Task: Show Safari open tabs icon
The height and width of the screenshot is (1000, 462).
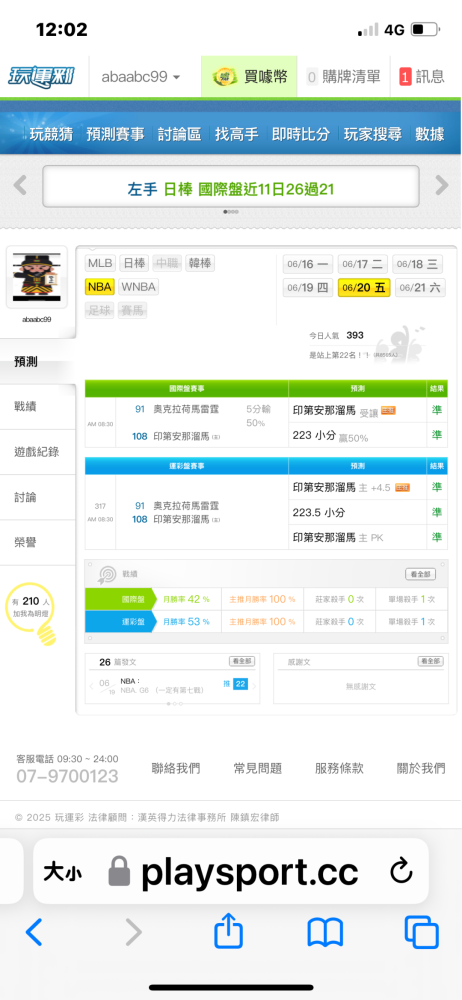Action: [x=422, y=932]
